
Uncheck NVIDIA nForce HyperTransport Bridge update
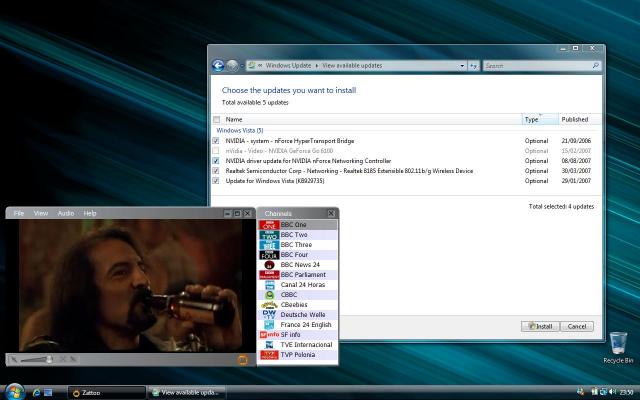click(216, 141)
